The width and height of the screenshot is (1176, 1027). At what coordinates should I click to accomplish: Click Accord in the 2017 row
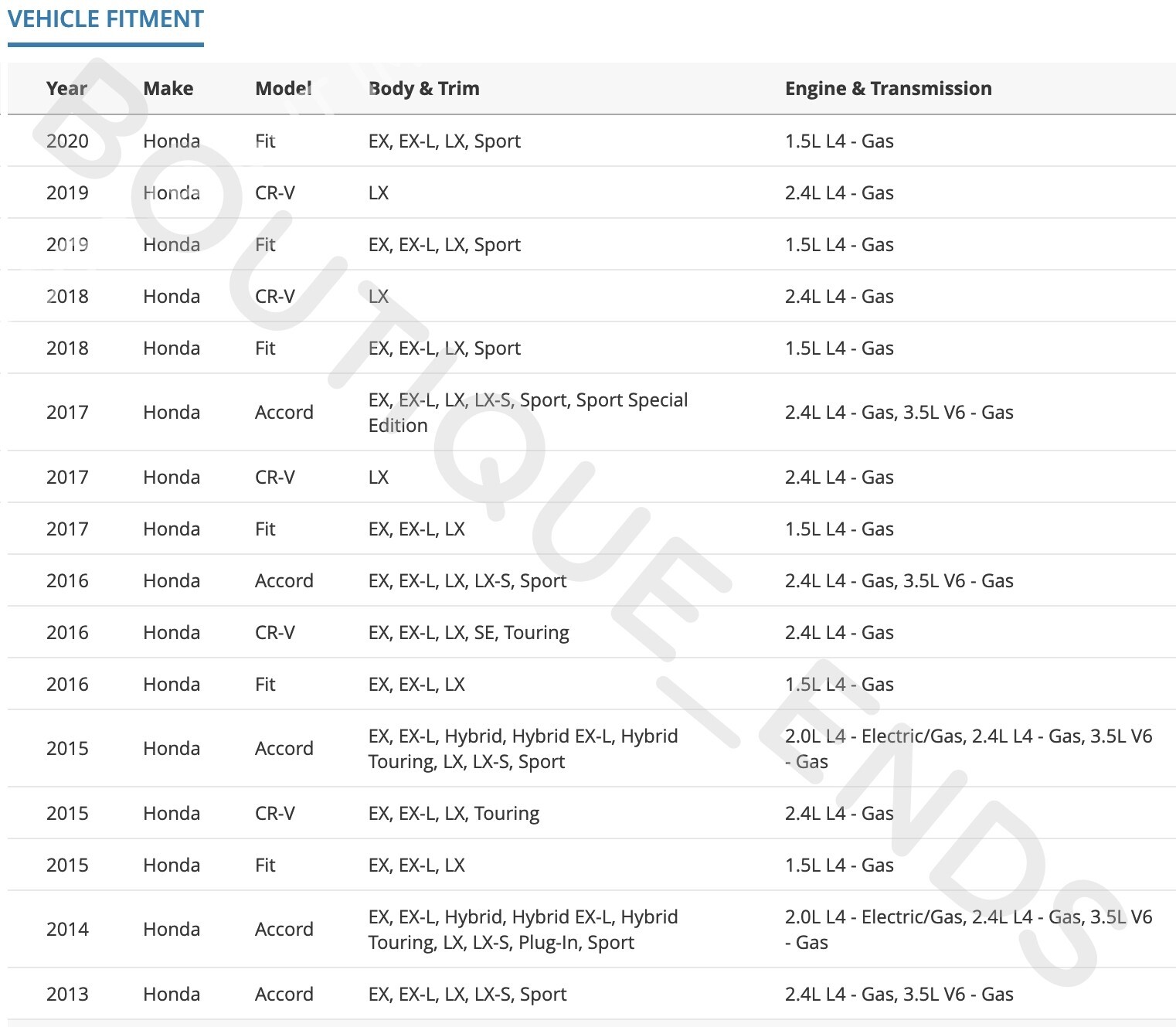[284, 412]
